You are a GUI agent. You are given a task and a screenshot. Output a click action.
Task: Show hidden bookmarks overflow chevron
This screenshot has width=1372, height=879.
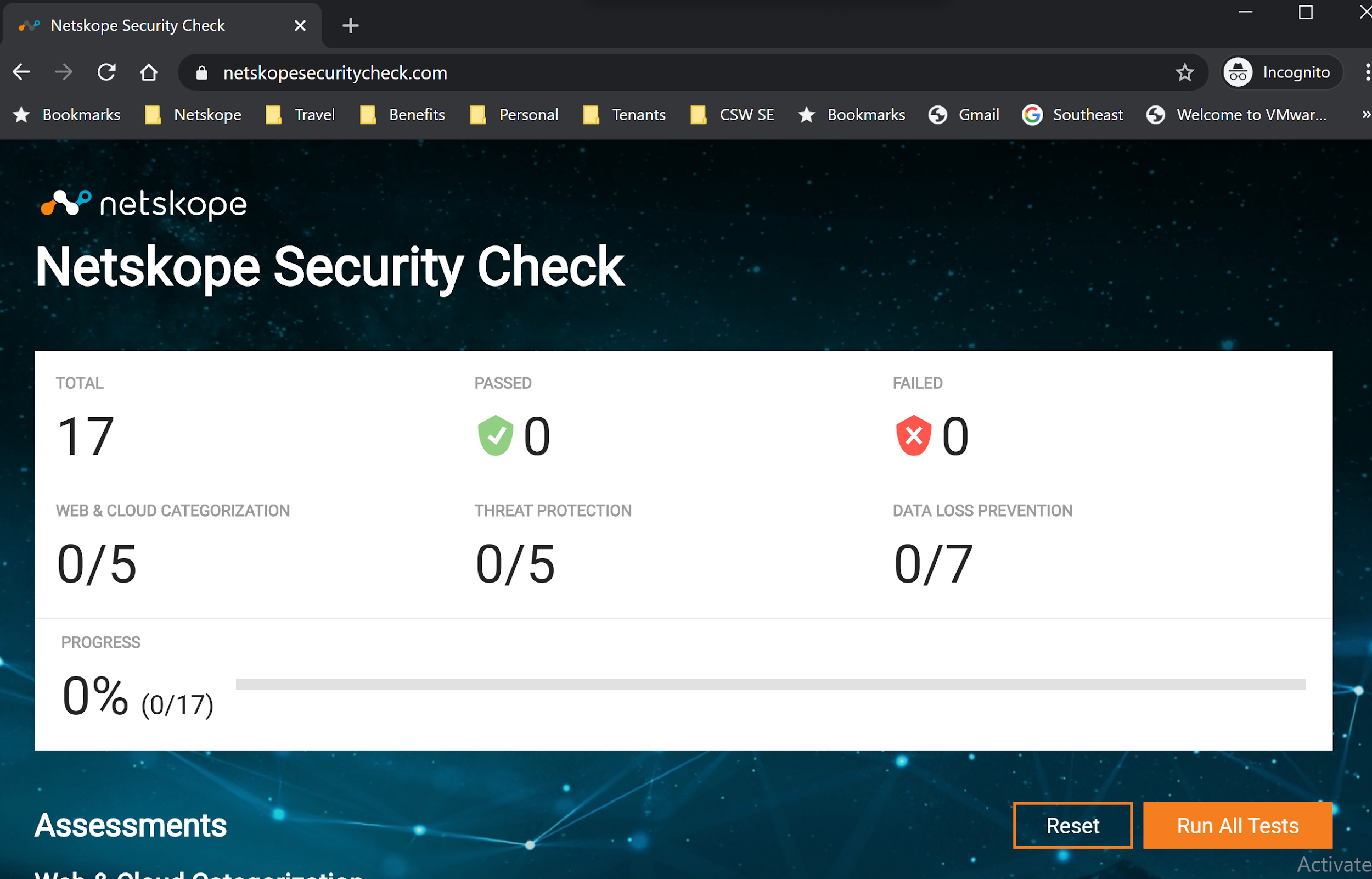(1365, 115)
